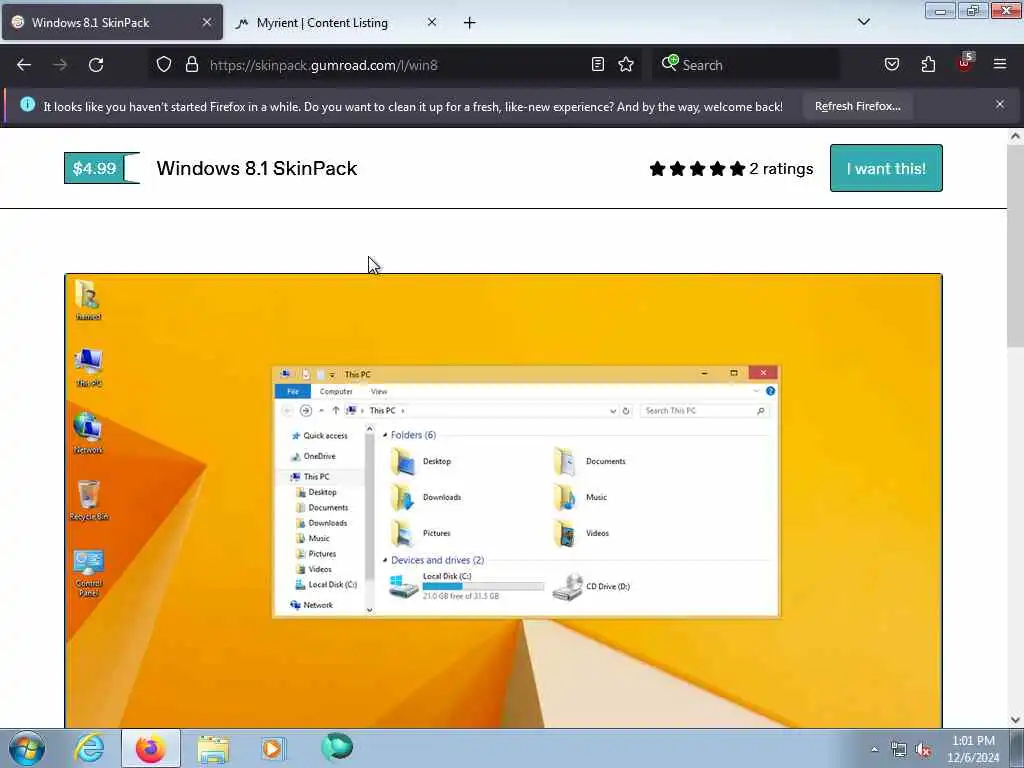Open Save to Pocket icon

pyautogui.click(x=892, y=65)
